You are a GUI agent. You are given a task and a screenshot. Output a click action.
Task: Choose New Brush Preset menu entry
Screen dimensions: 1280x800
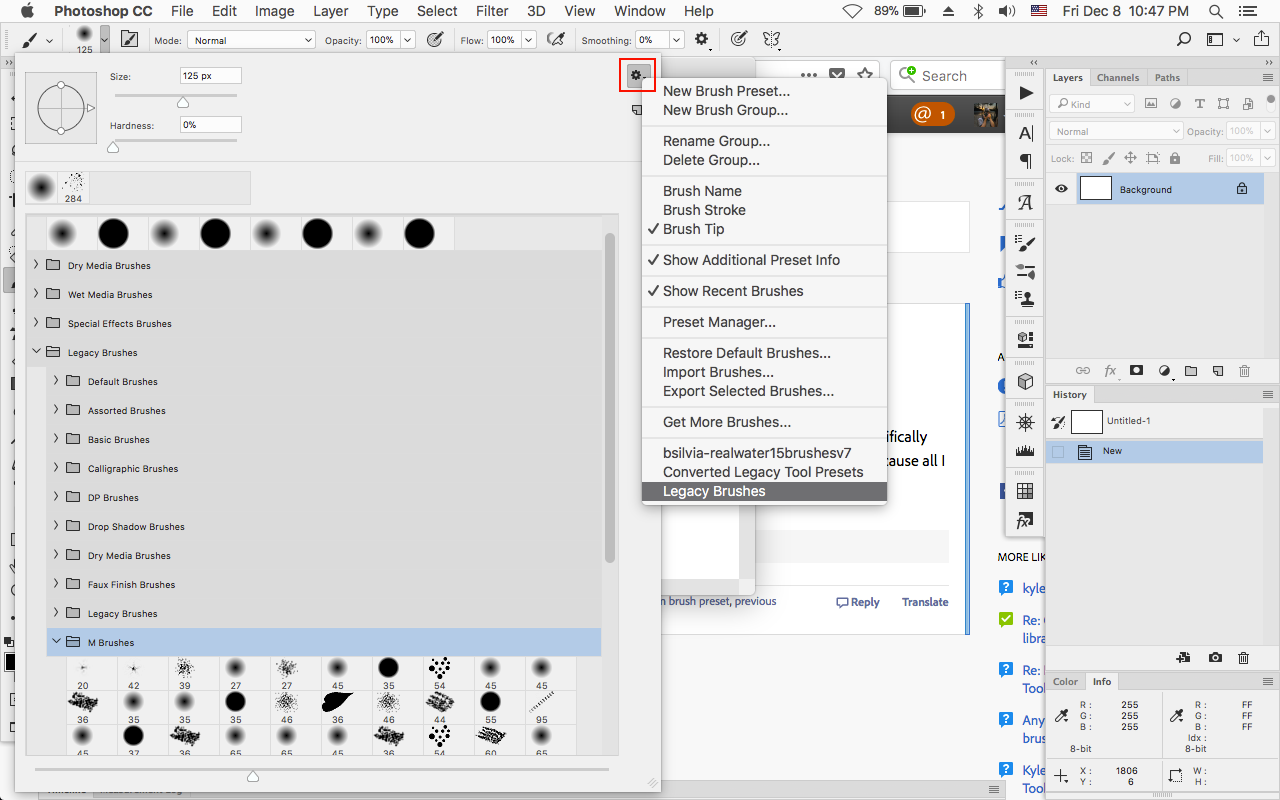tap(726, 91)
